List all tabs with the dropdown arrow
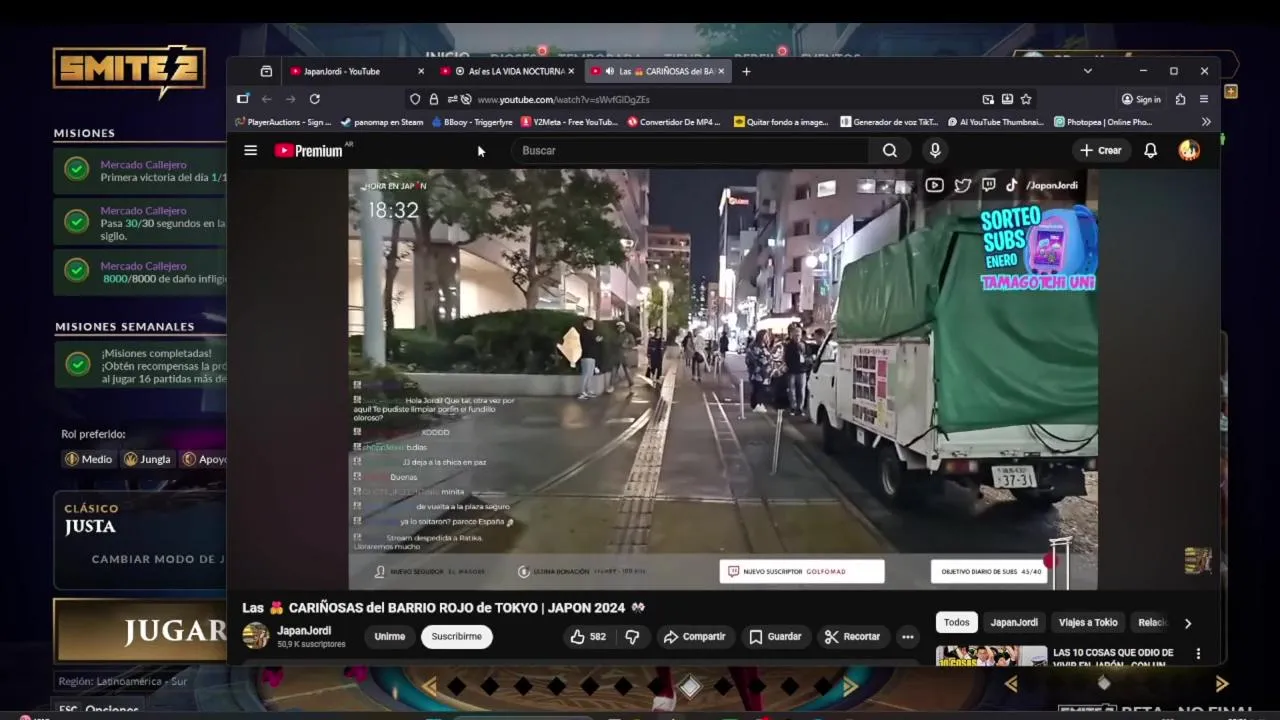The height and width of the screenshot is (720, 1280). pyautogui.click(x=1088, y=71)
